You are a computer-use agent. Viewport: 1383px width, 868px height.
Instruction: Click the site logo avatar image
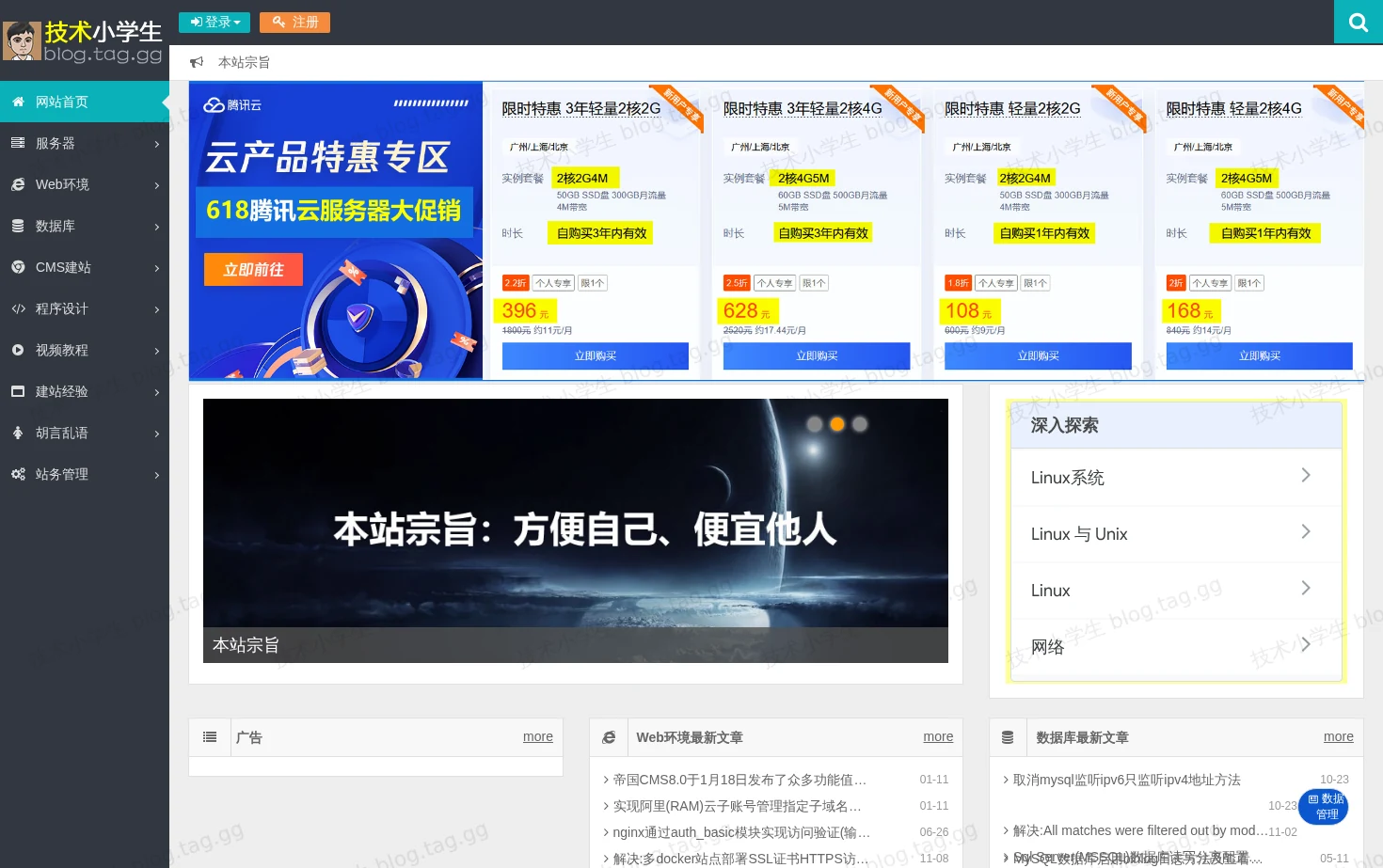coord(22,40)
